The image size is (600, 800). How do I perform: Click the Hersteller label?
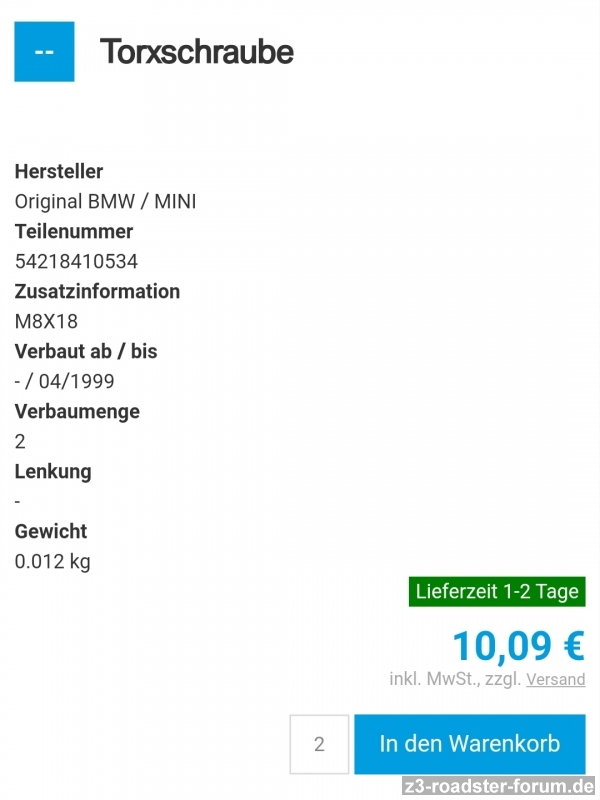click(59, 171)
